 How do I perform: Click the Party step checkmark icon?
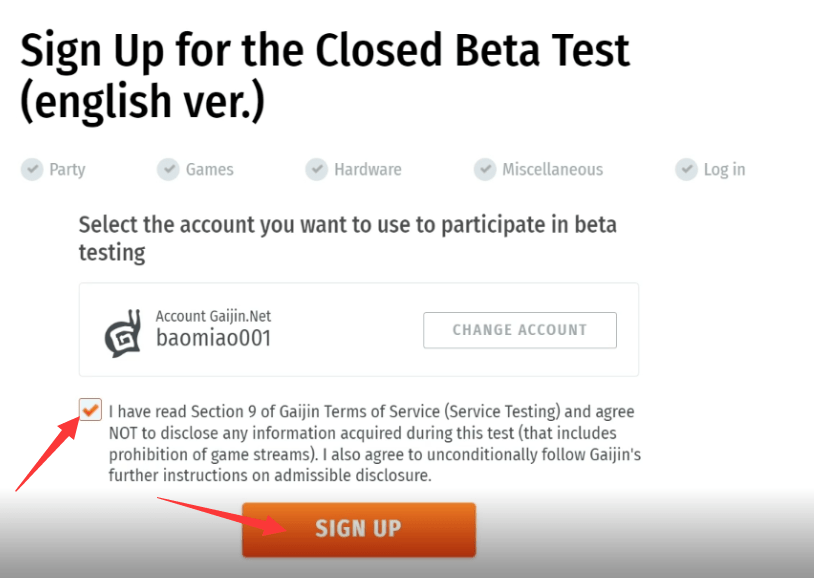pyautogui.click(x=32, y=169)
